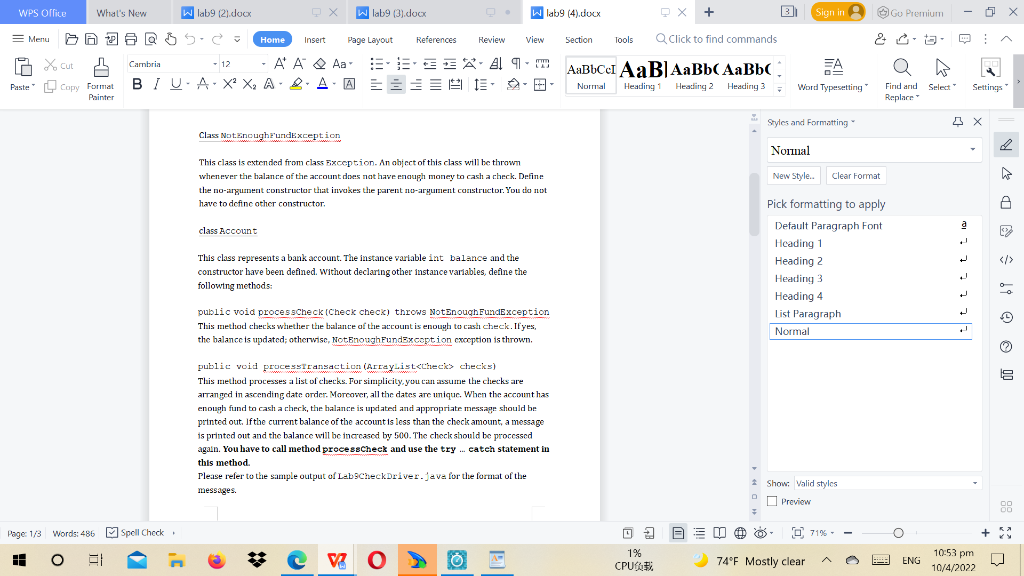Click the Format Painter tool
This screenshot has height=576, width=1024.
101,78
